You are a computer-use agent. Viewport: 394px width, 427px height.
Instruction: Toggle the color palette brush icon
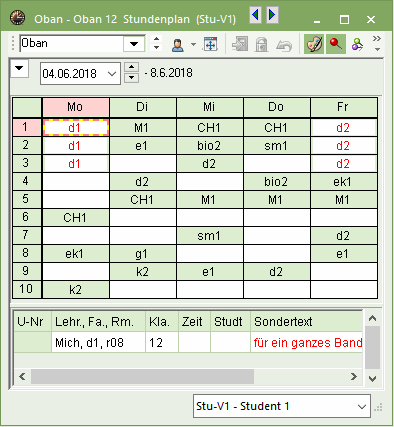[314, 44]
